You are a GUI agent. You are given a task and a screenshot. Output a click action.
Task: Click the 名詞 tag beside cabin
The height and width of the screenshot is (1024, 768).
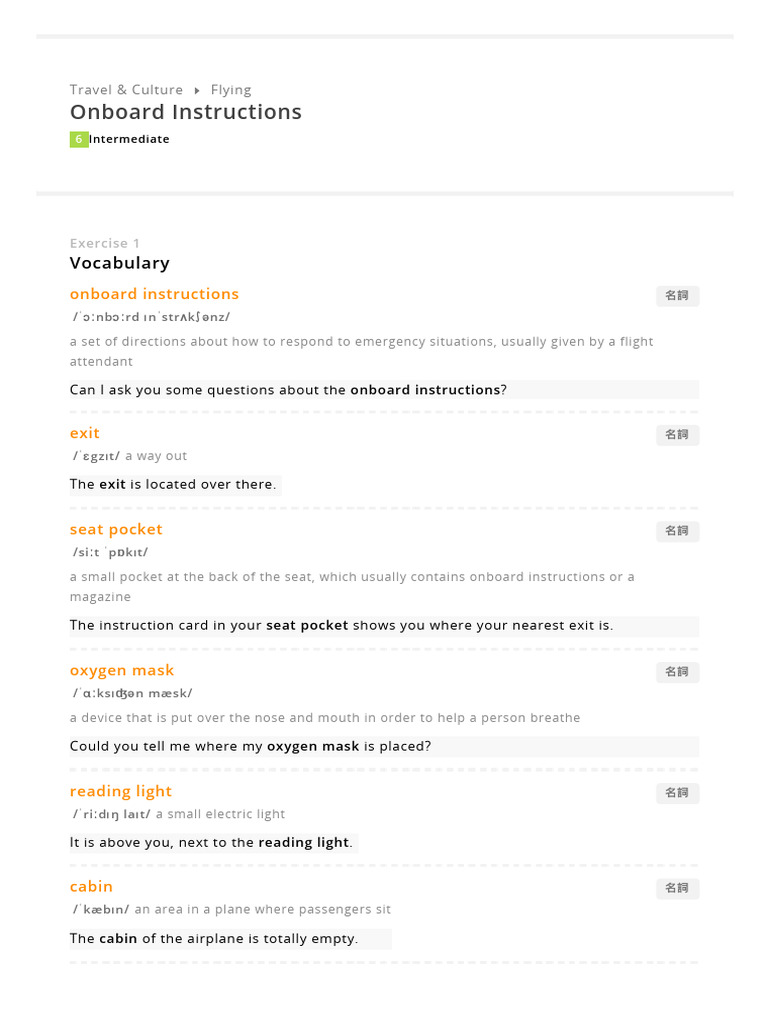tap(677, 888)
